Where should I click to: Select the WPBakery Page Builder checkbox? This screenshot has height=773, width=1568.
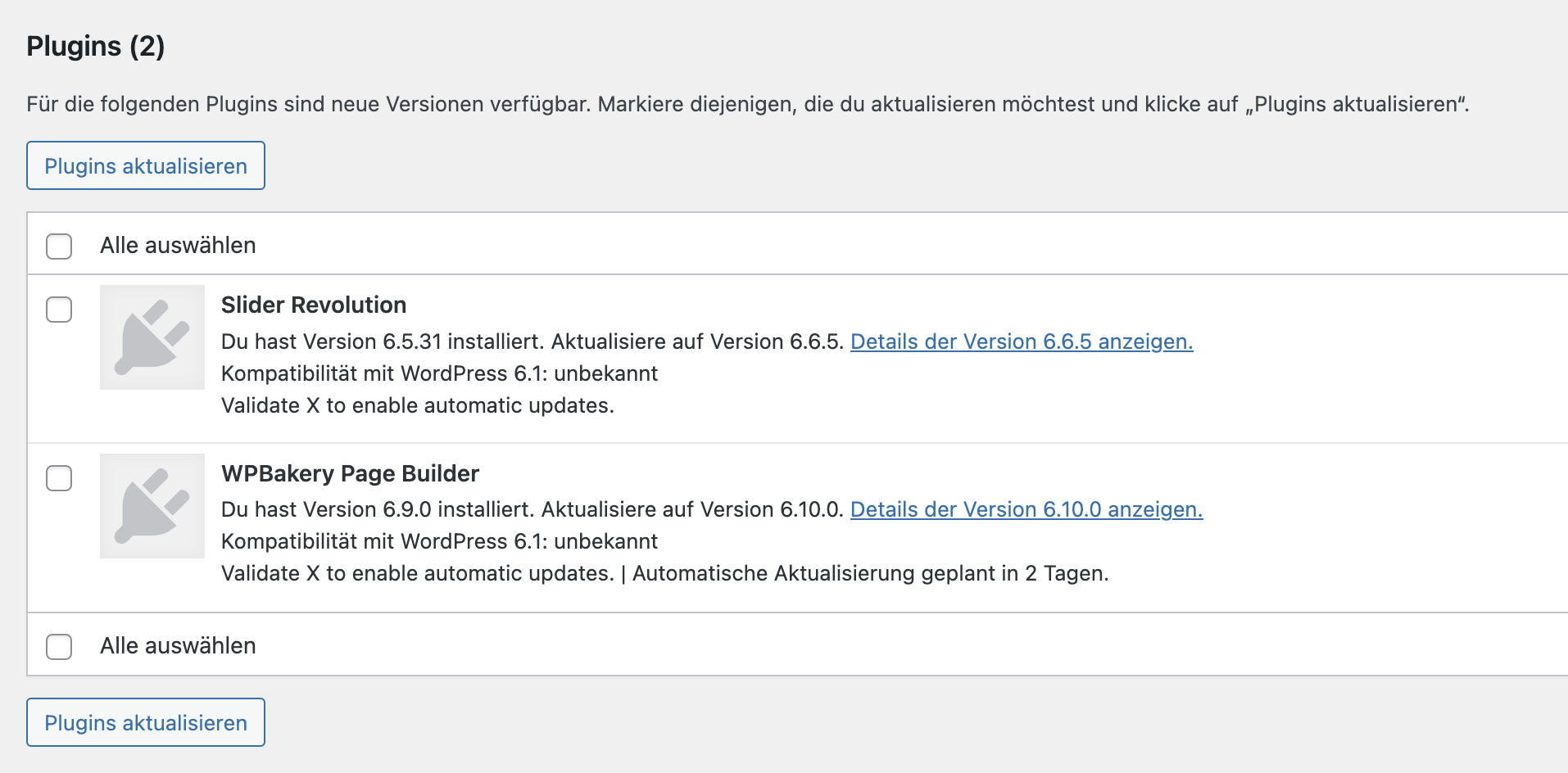59,478
